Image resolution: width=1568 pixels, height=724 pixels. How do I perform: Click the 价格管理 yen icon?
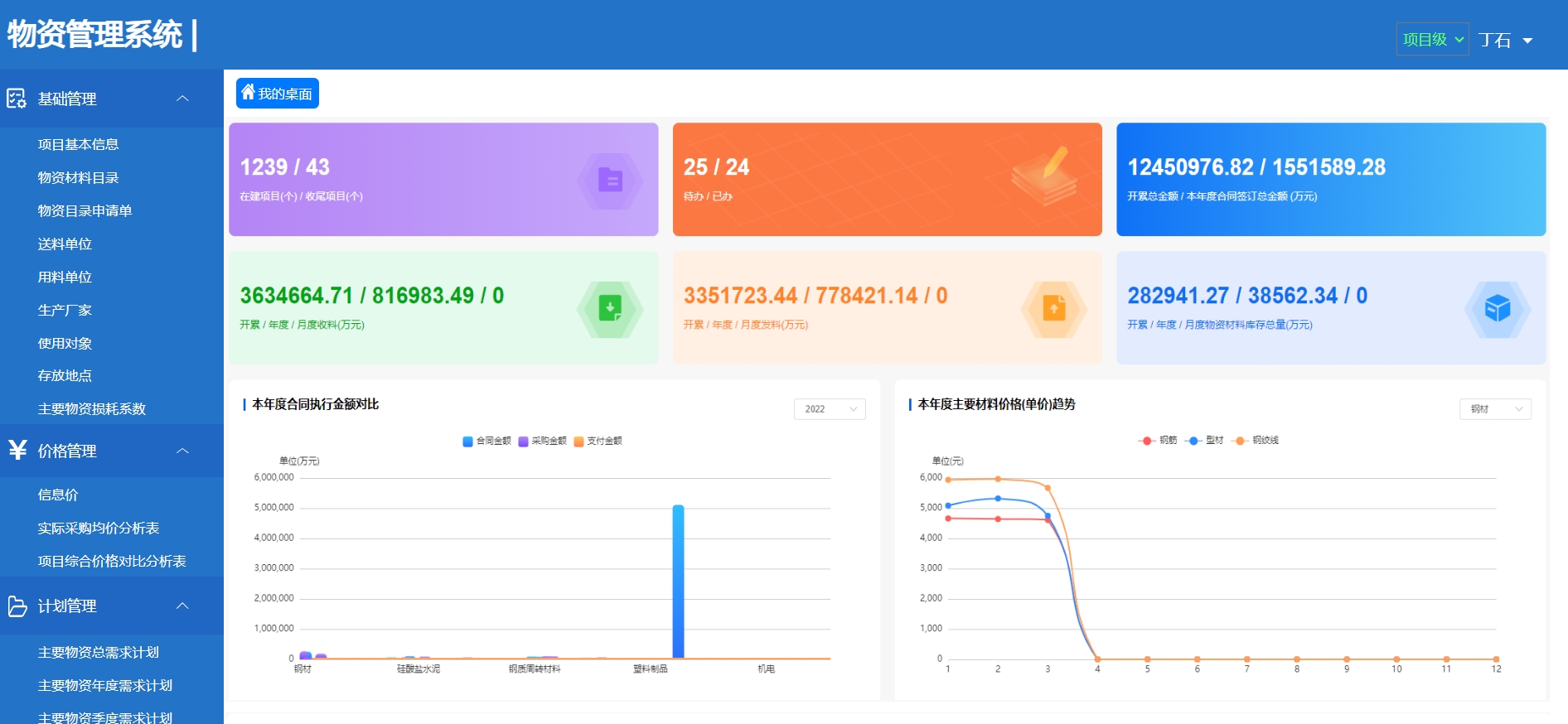17,450
